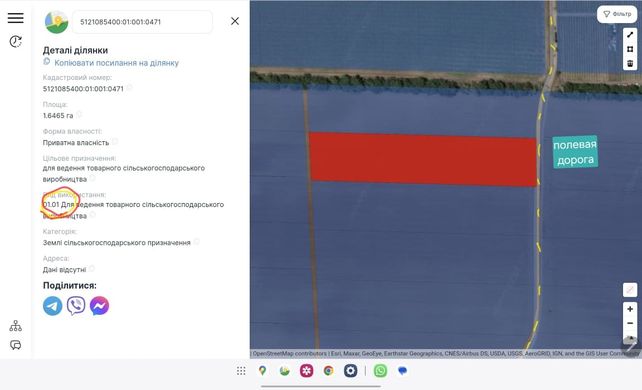This screenshot has height=390, width=642.
Task: Open the Фільтр filter button
Action: point(617,14)
